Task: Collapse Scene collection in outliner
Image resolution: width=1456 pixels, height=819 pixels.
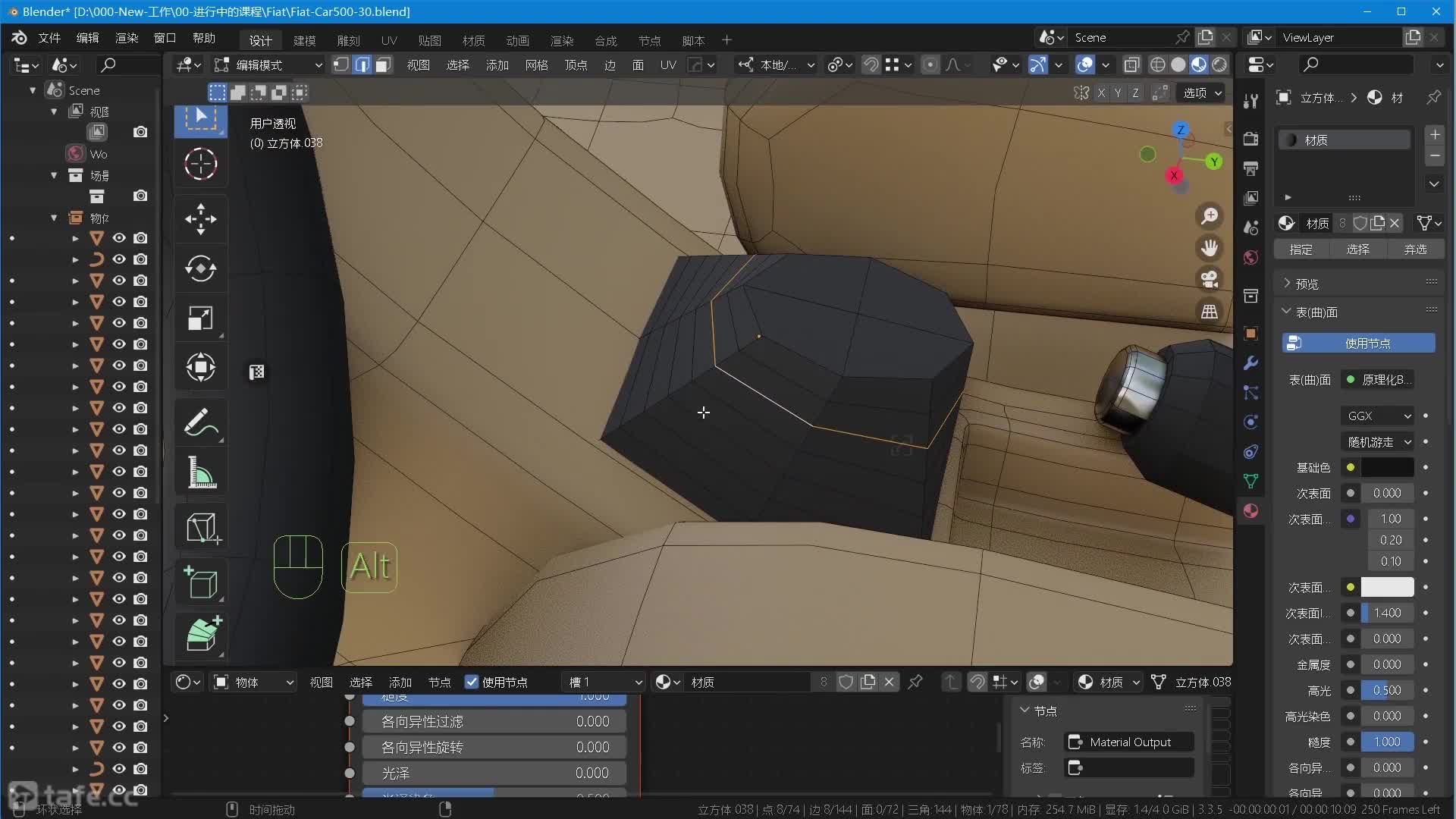Action: pyautogui.click(x=33, y=90)
